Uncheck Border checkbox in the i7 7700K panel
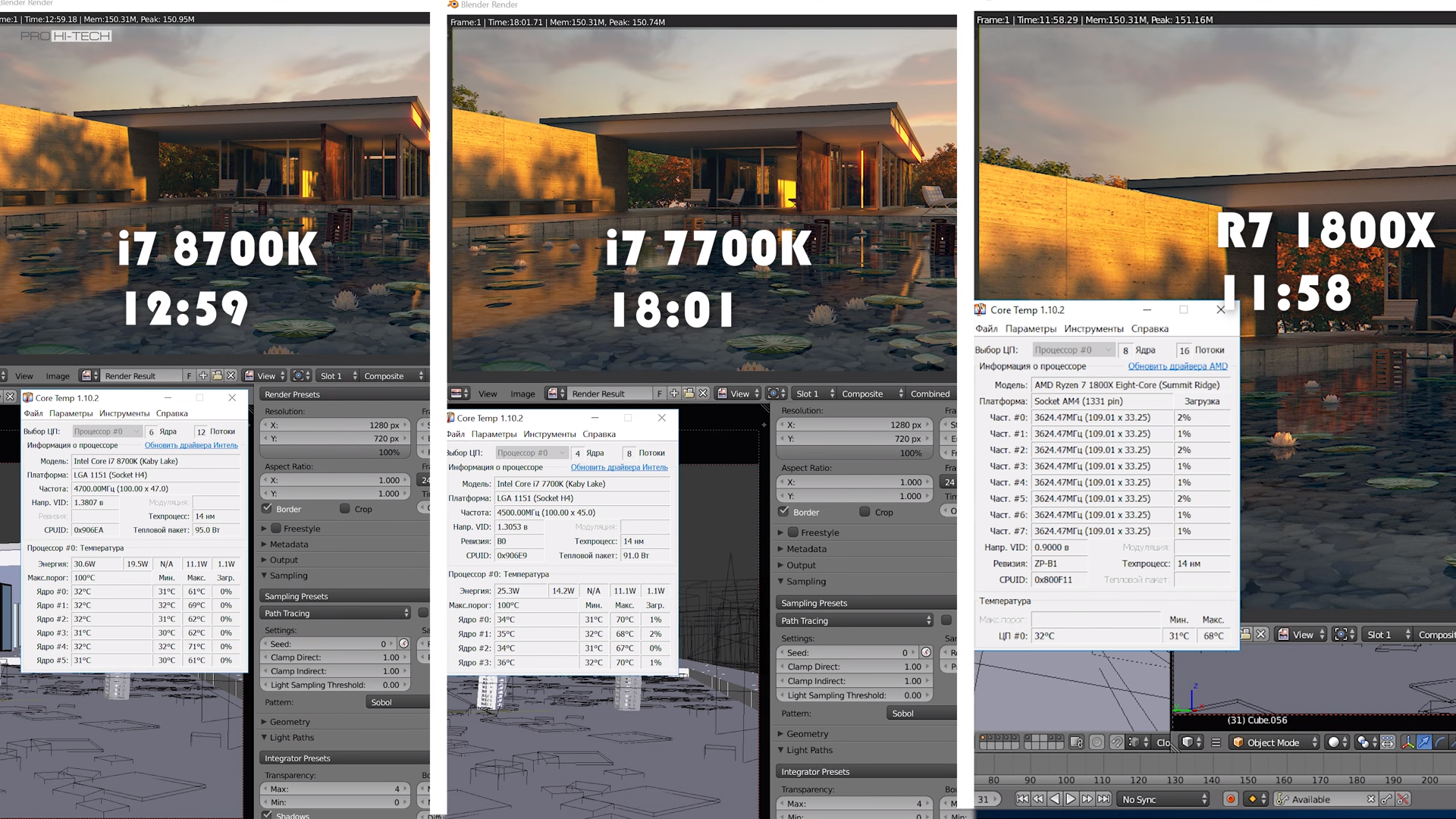The width and height of the screenshot is (1456, 819). (784, 512)
